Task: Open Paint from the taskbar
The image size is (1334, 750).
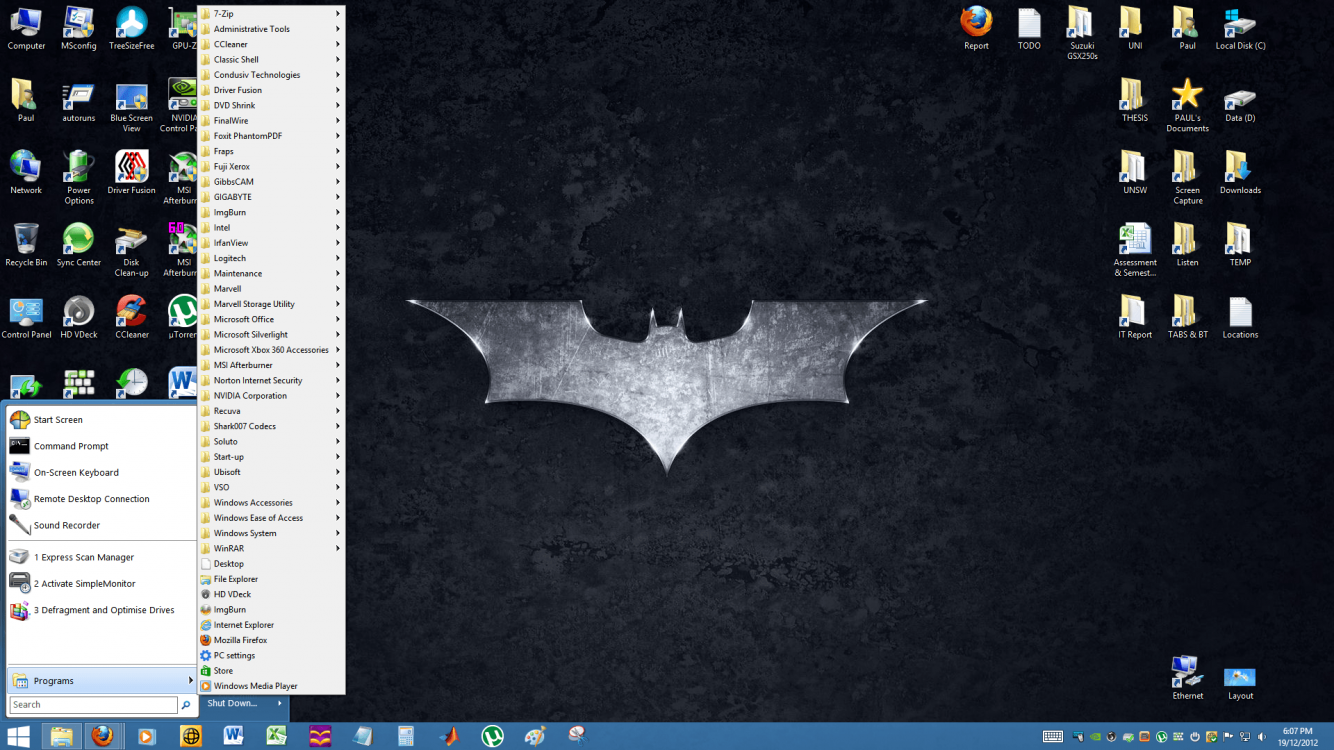Action: (535, 736)
